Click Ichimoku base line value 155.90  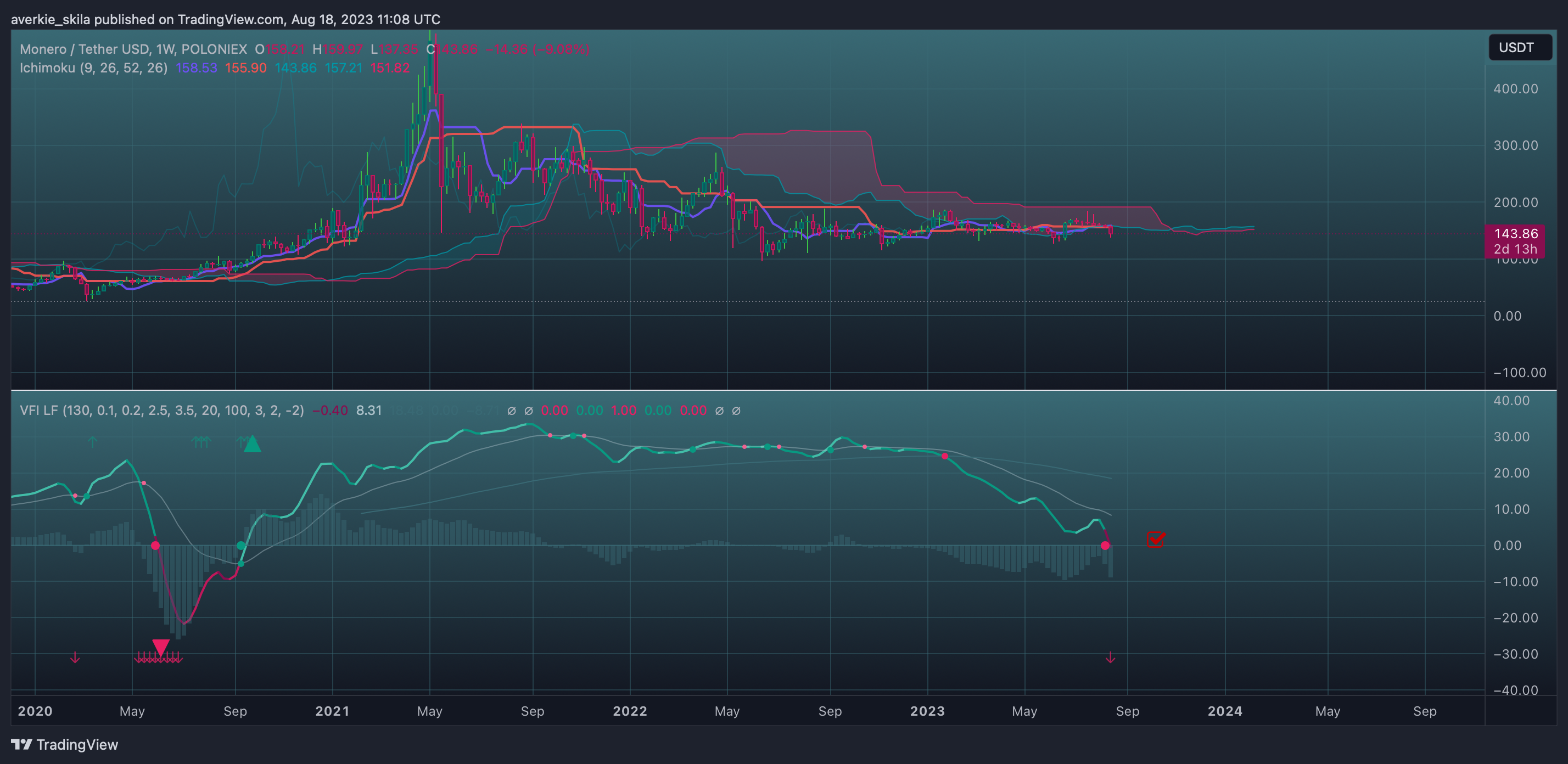246,68
